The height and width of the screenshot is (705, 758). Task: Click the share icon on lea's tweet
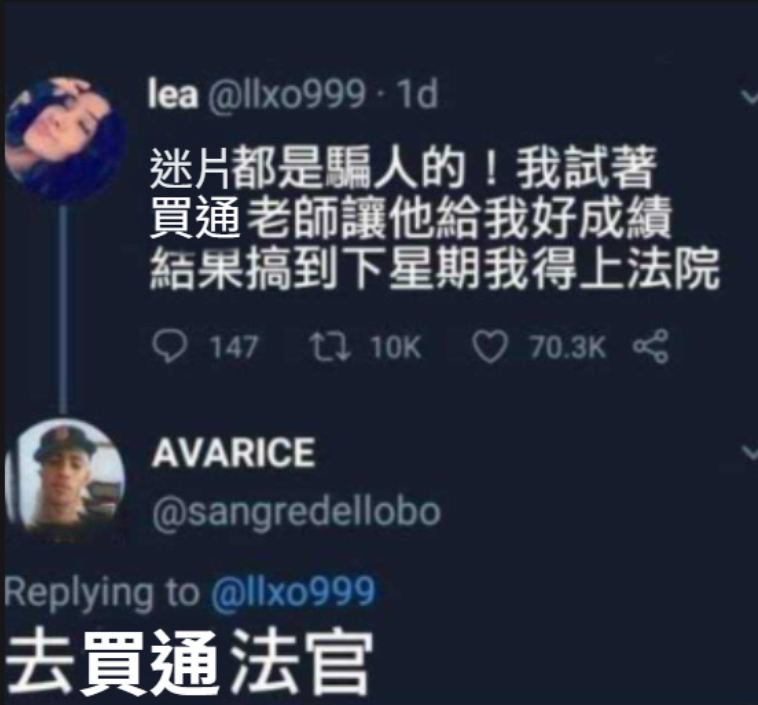[651, 346]
